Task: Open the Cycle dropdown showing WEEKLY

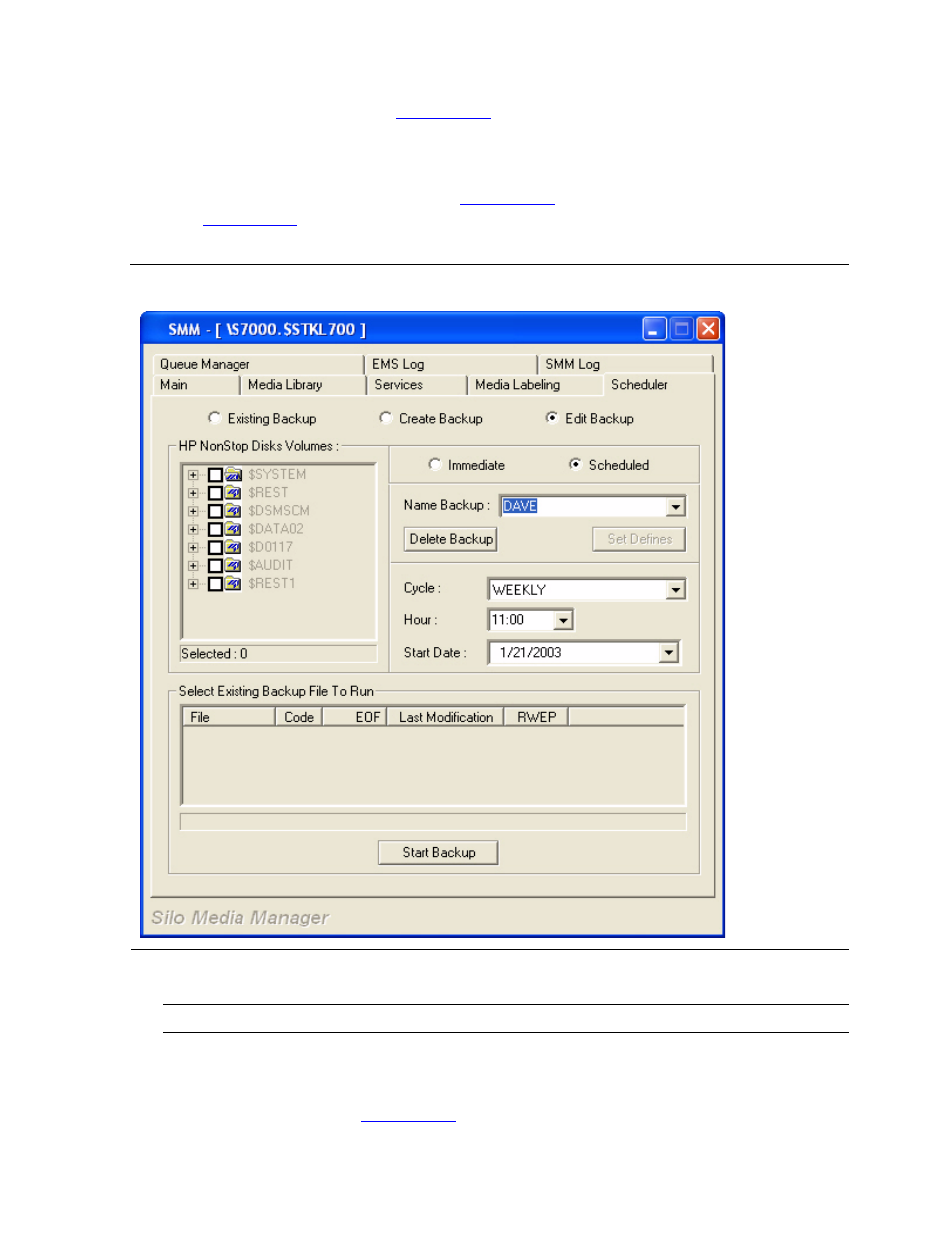Action: coord(676,590)
